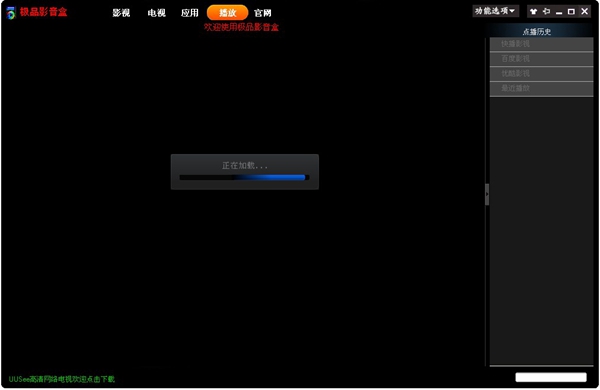Close the 极品影音盒 window
Image resolution: width=600 pixels, height=390 pixels.
[x=584, y=11]
